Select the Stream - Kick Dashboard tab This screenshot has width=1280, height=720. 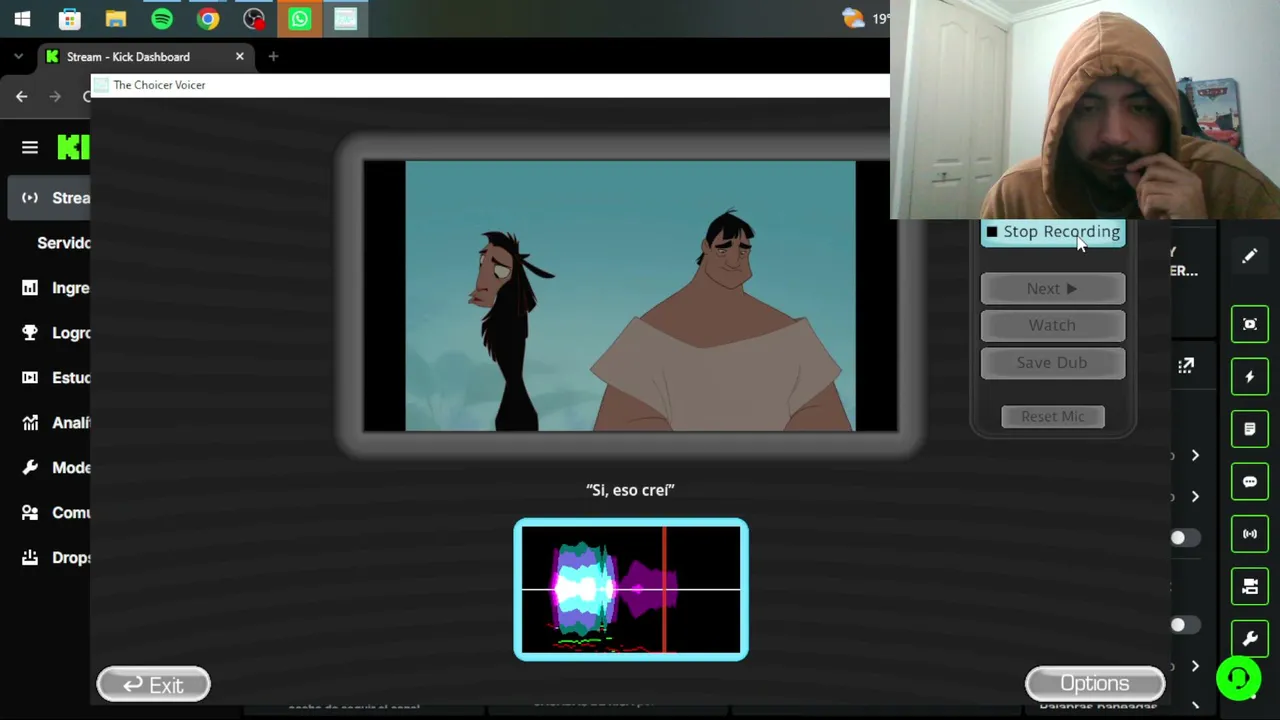(145, 57)
